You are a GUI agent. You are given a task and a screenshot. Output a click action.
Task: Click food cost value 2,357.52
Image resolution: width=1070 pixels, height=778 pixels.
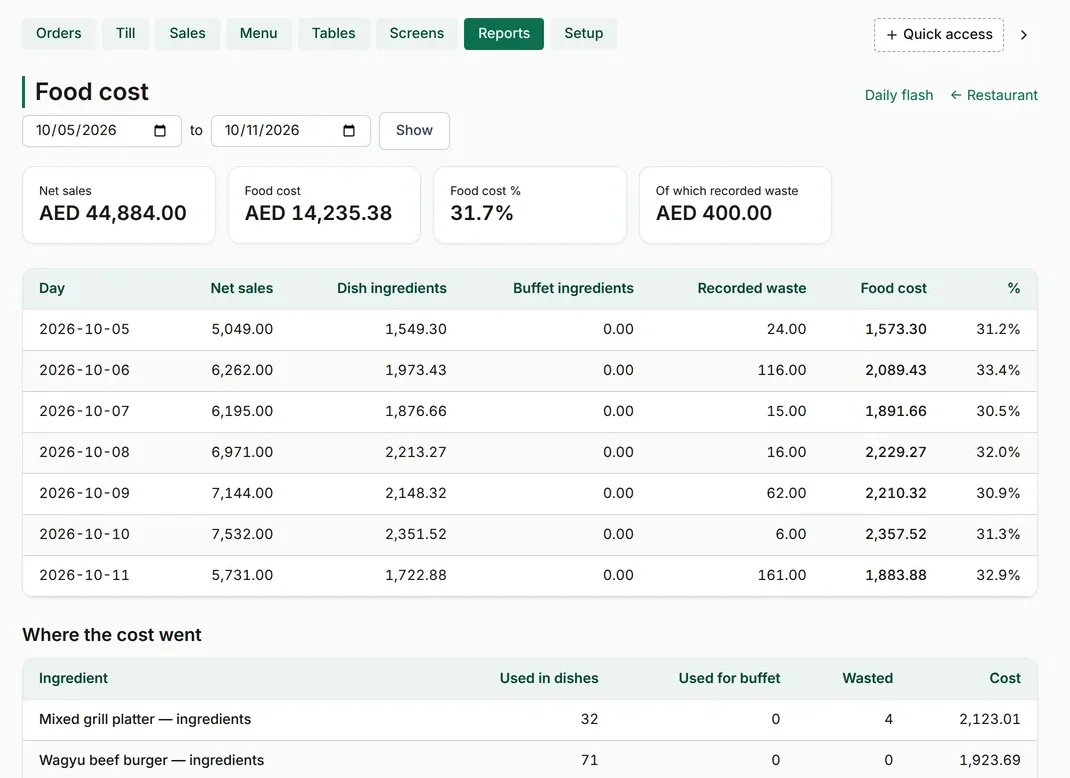click(x=896, y=534)
